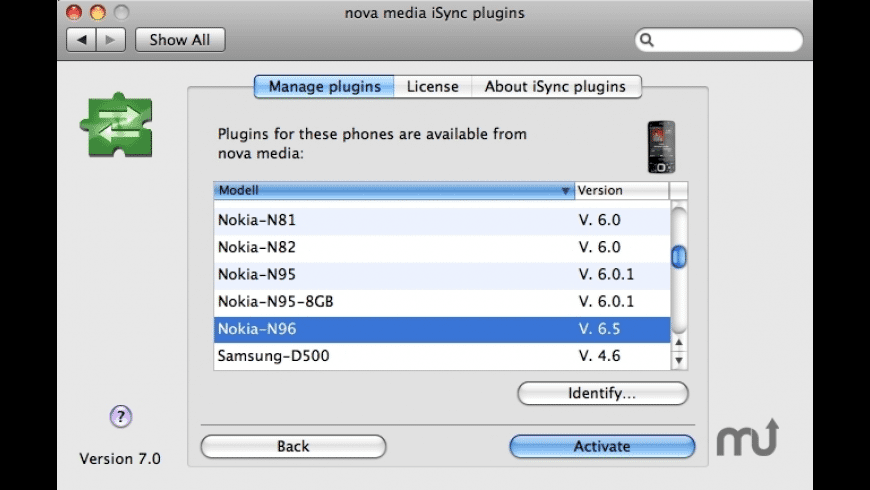Image resolution: width=870 pixels, height=490 pixels.
Task: Select the Nokia-N81 row
Action: (442, 220)
